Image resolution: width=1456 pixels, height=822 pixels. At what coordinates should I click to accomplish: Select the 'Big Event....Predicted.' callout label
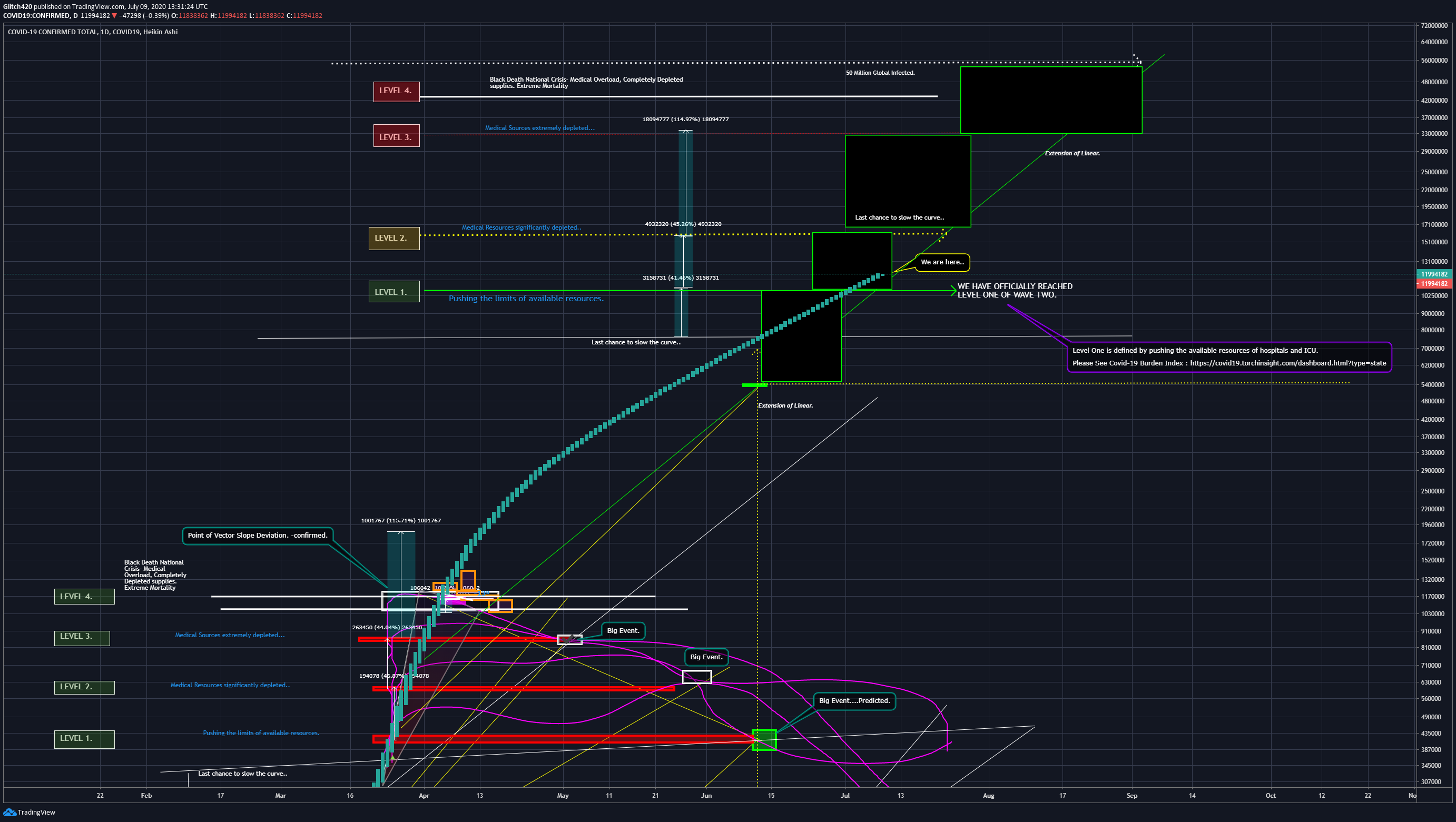(x=854, y=700)
